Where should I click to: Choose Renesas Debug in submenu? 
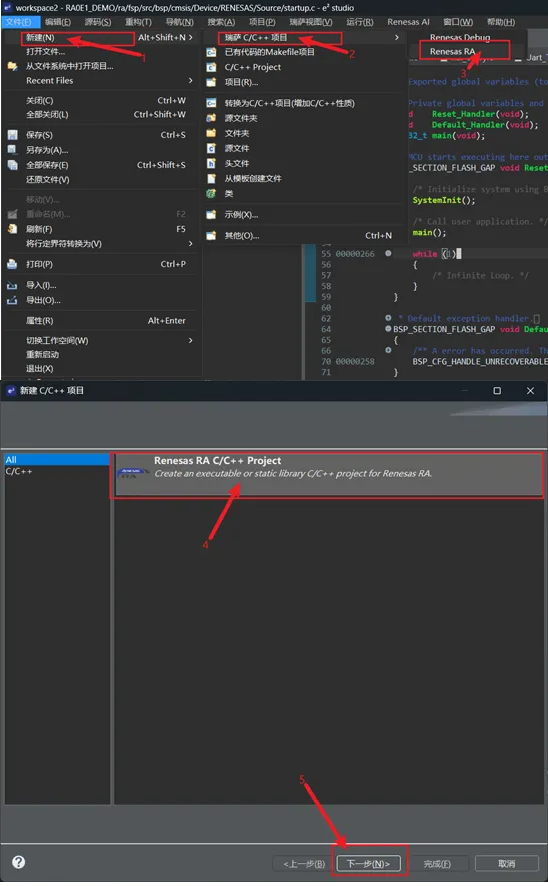pyautogui.click(x=460, y=37)
